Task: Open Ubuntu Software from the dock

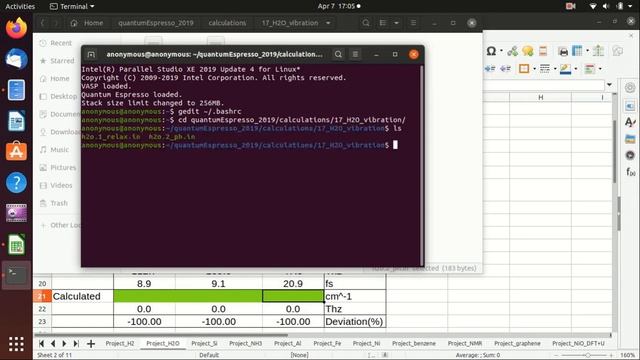Action: point(16,151)
